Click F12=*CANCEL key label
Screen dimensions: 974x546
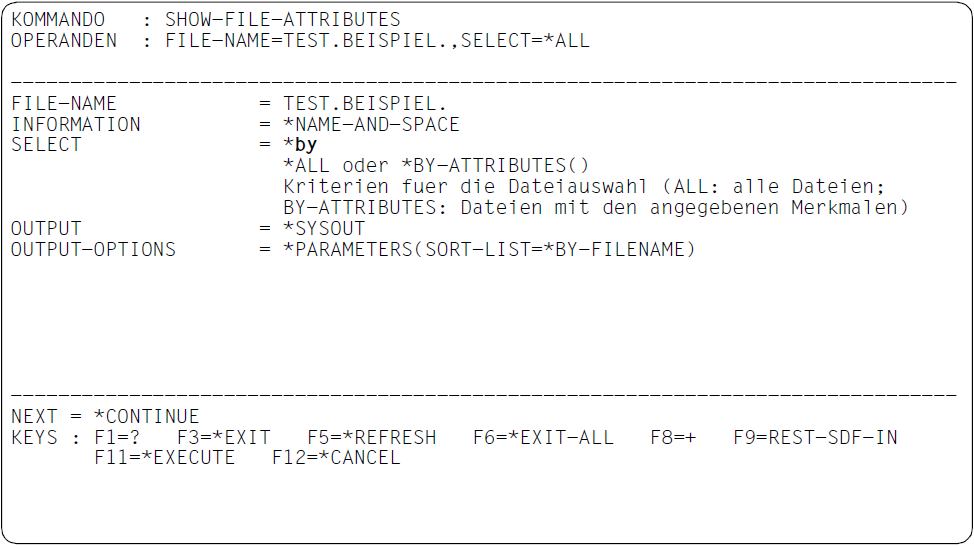pos(336,458)
